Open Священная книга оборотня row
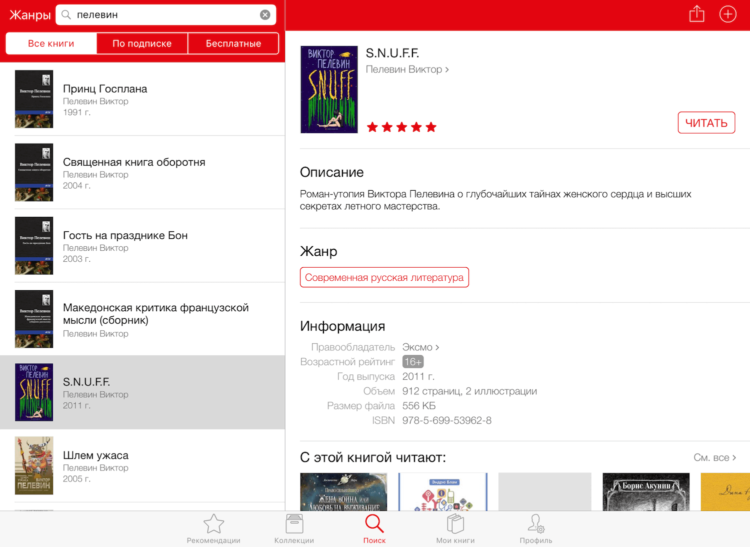 pos(143,172)
